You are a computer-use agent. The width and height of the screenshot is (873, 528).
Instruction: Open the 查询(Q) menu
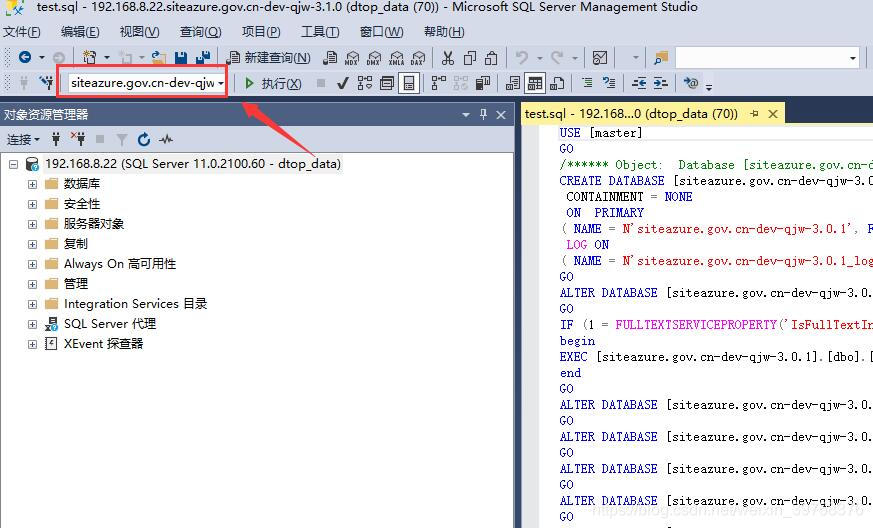point(200,32)
